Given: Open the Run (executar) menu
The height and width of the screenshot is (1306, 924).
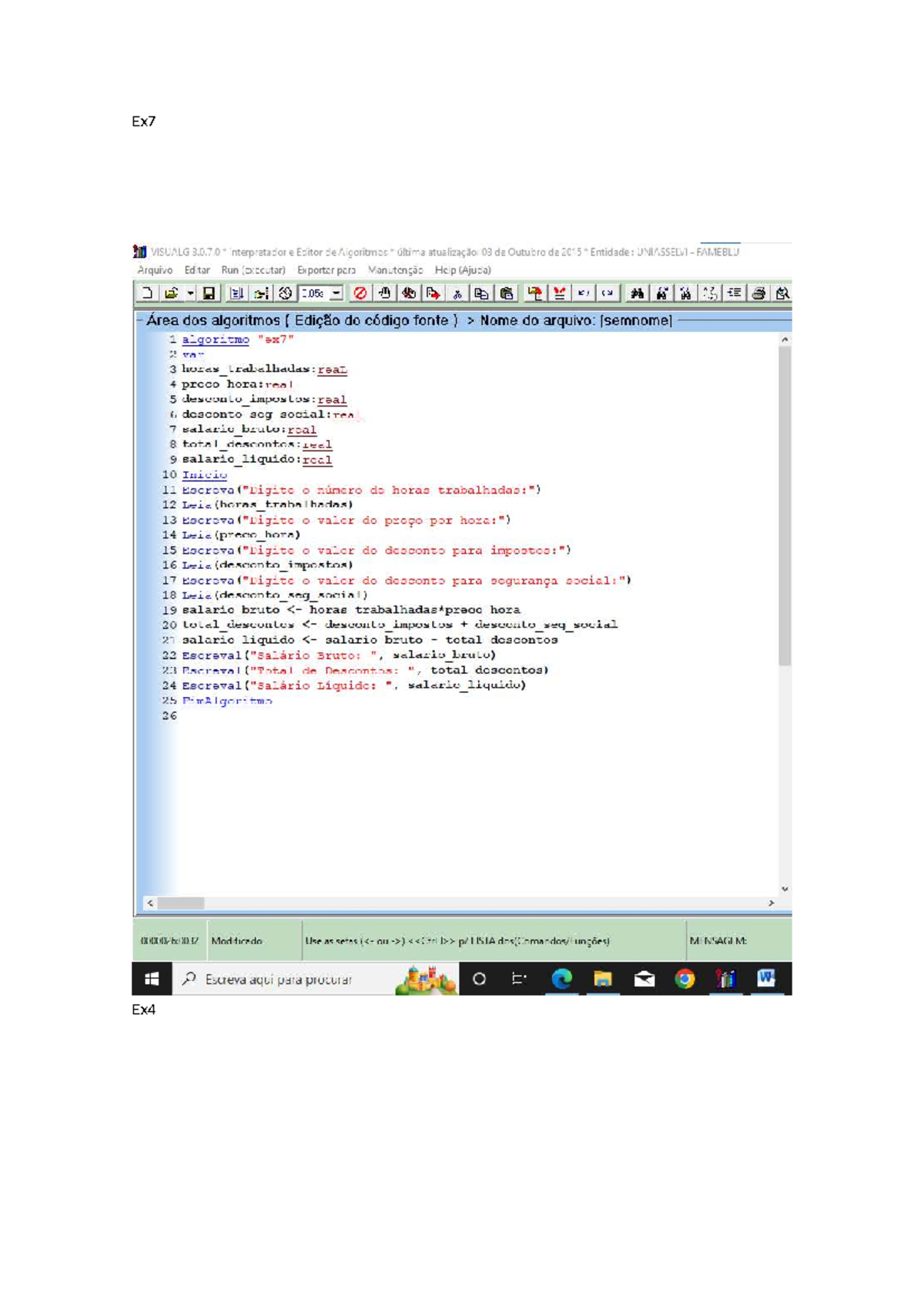Looking at the screenshot, I should 253,270.
